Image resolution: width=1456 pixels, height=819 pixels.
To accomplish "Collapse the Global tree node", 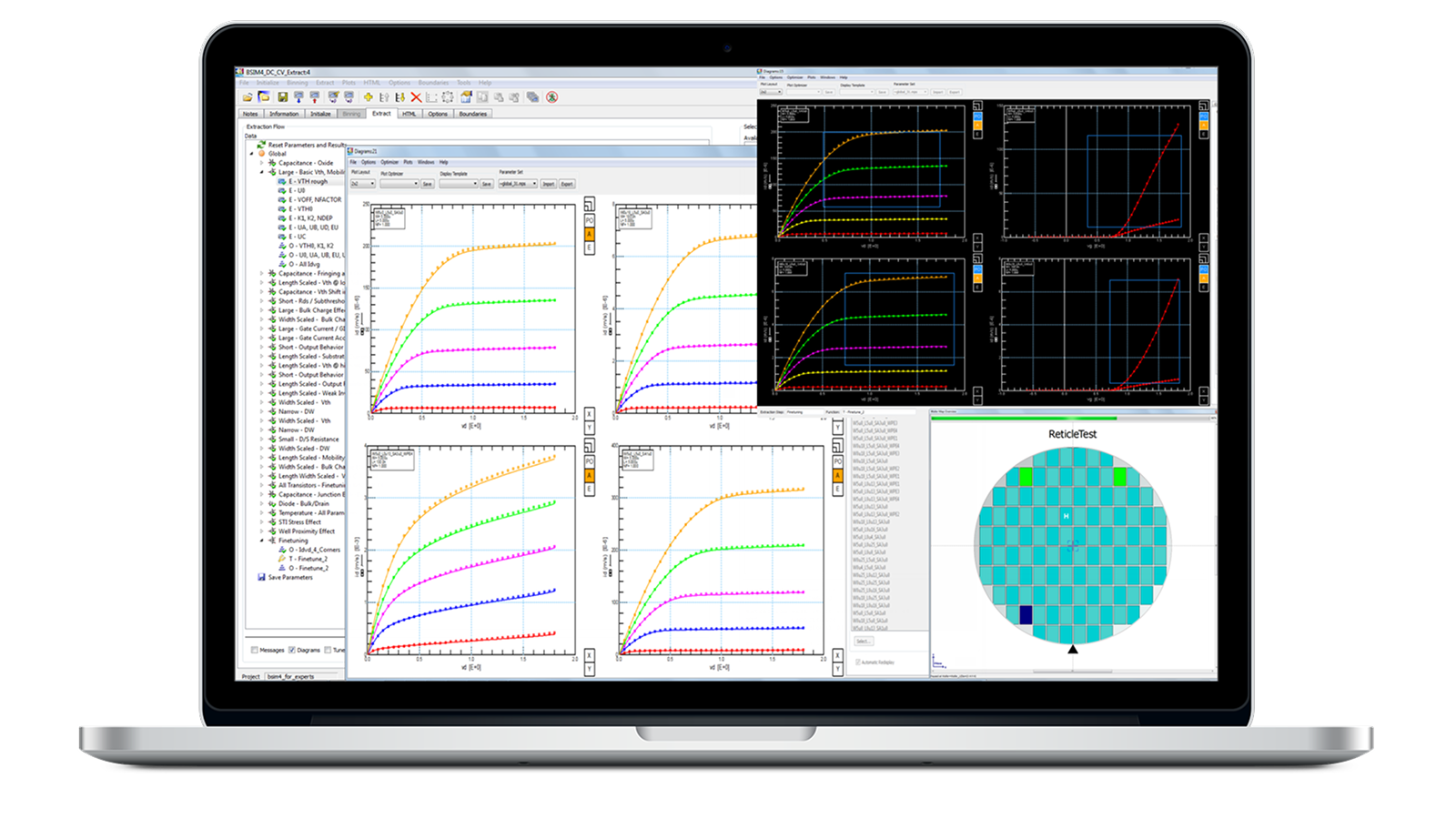I will (251, 154).
